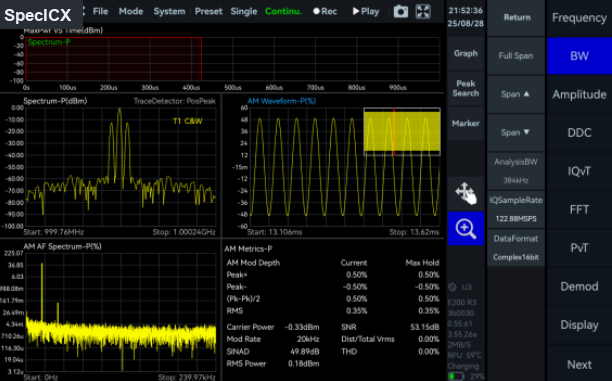The height and width of the screenshot is (381, 612).
Task: Click the AM AF Spectrum-P(%) title
Action: click(62, 246)
